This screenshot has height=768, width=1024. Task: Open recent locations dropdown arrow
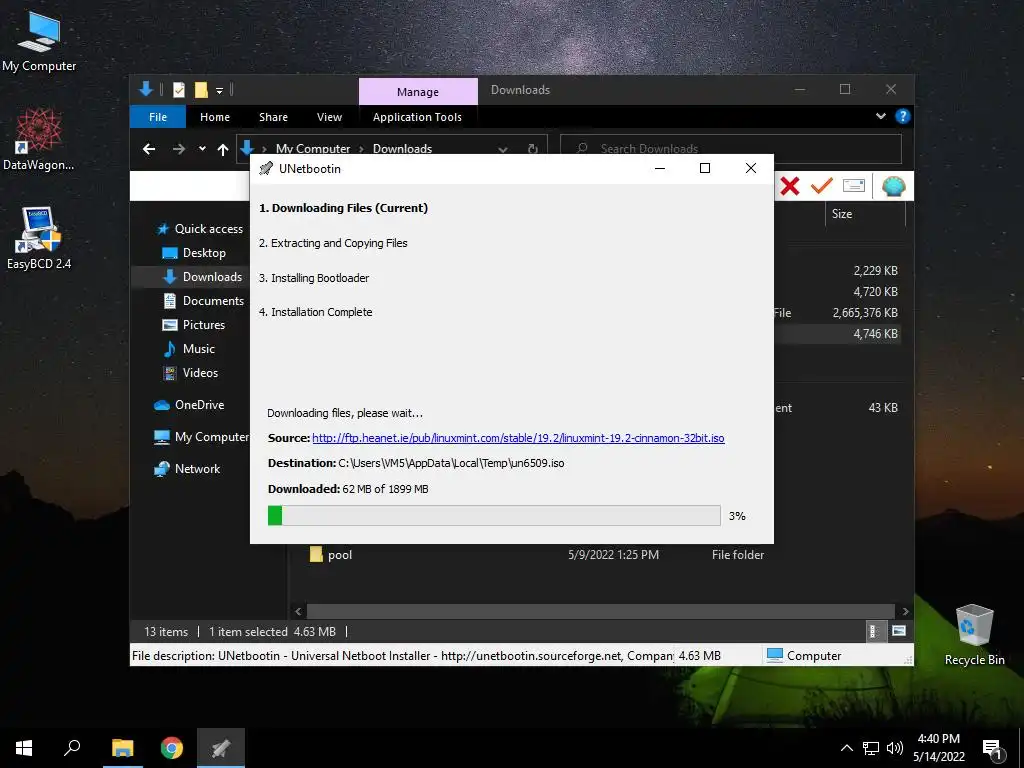pyautogui.click(x=202, y=149)
